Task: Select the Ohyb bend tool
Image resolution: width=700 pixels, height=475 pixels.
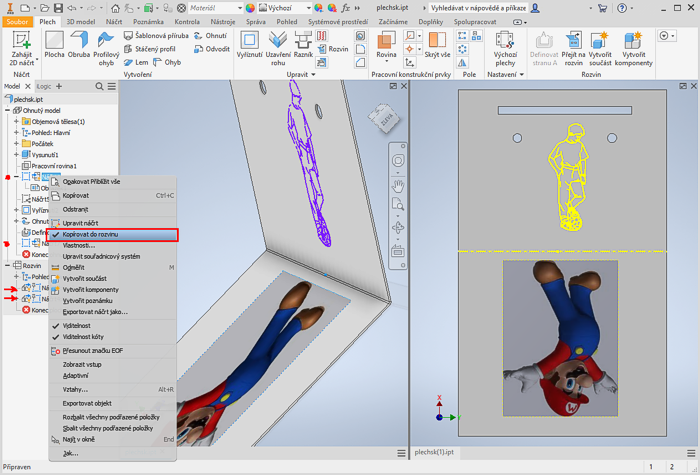Action: click(167, 62)
